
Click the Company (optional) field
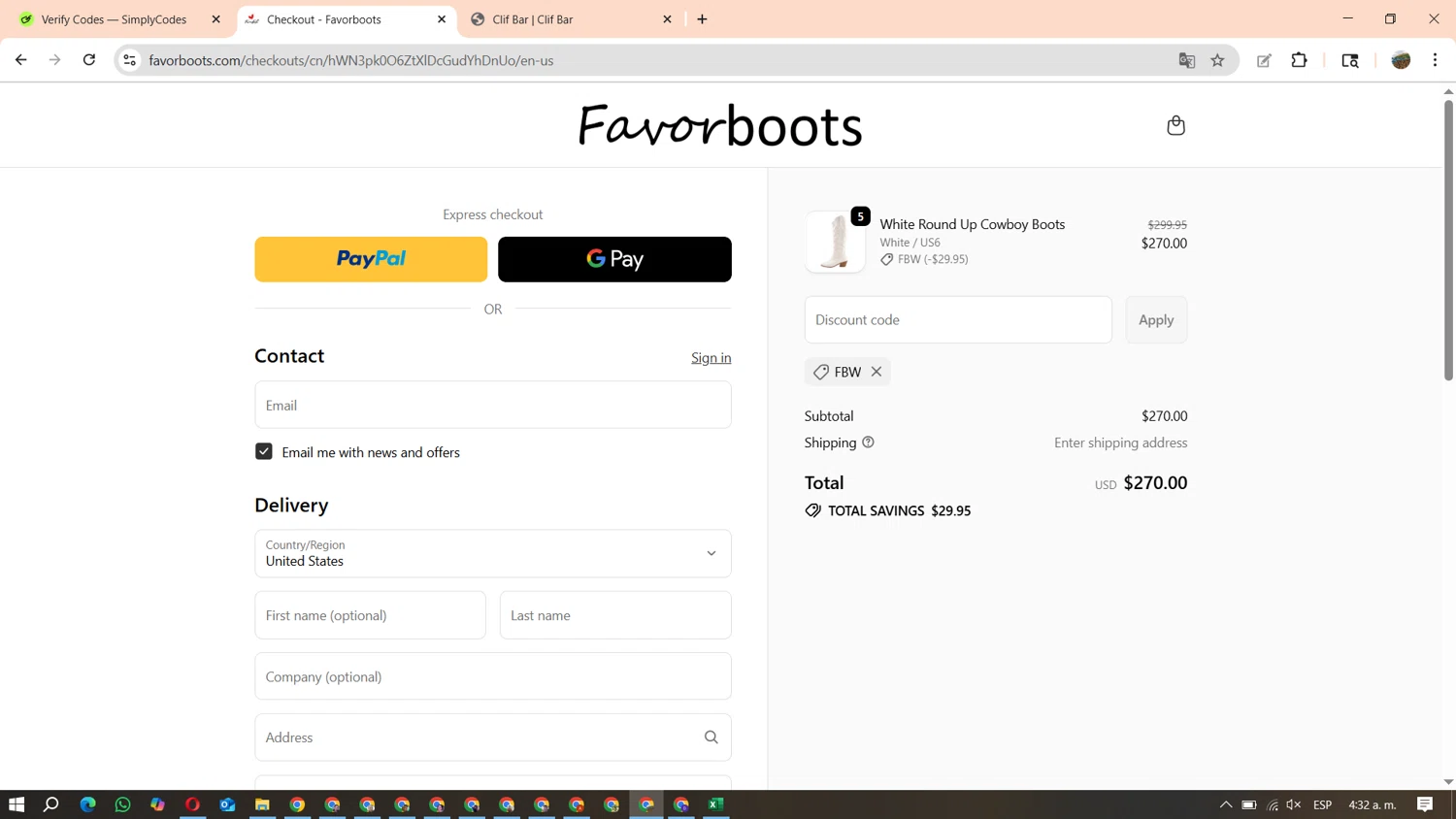(x=493, y=676)
